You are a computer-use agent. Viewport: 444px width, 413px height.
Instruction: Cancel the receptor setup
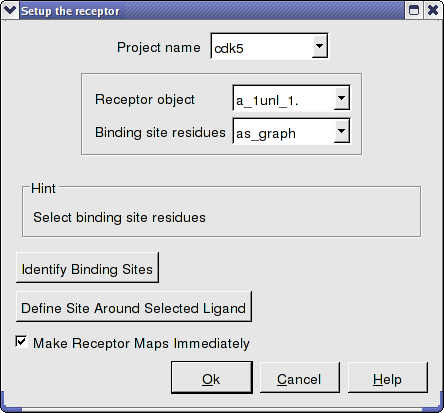300,378
